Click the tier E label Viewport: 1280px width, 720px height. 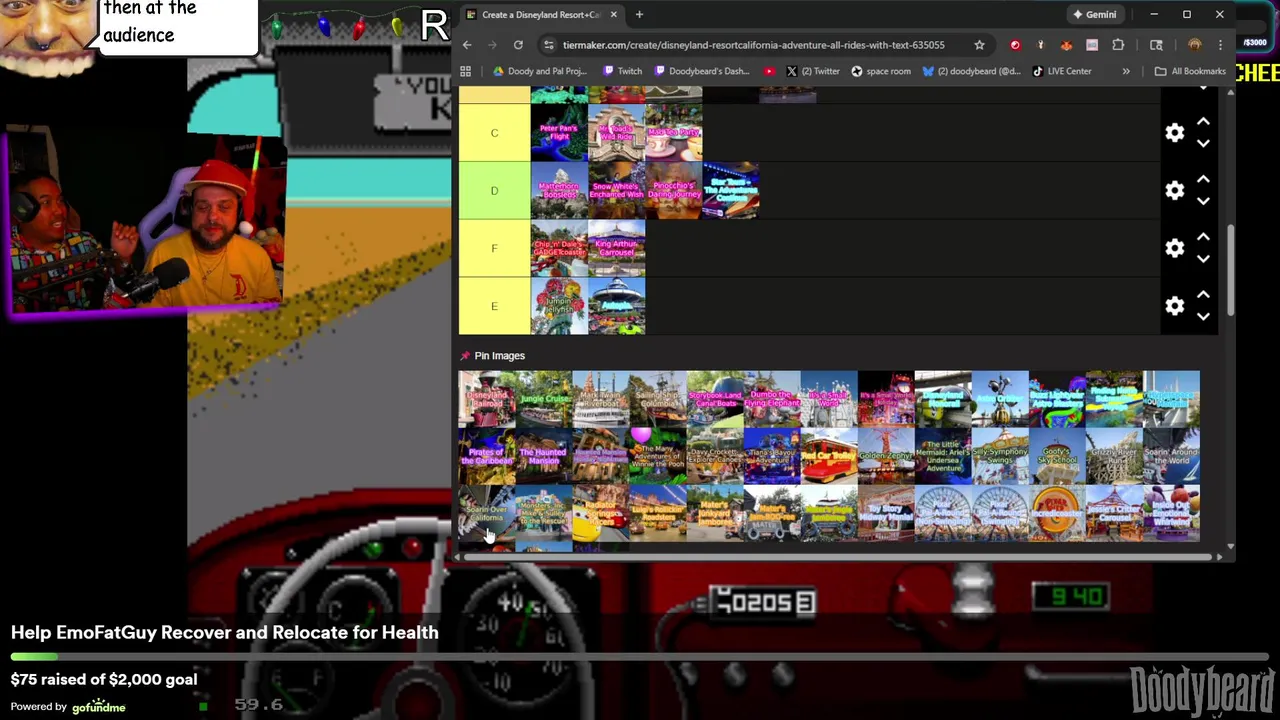click(494, 306)
